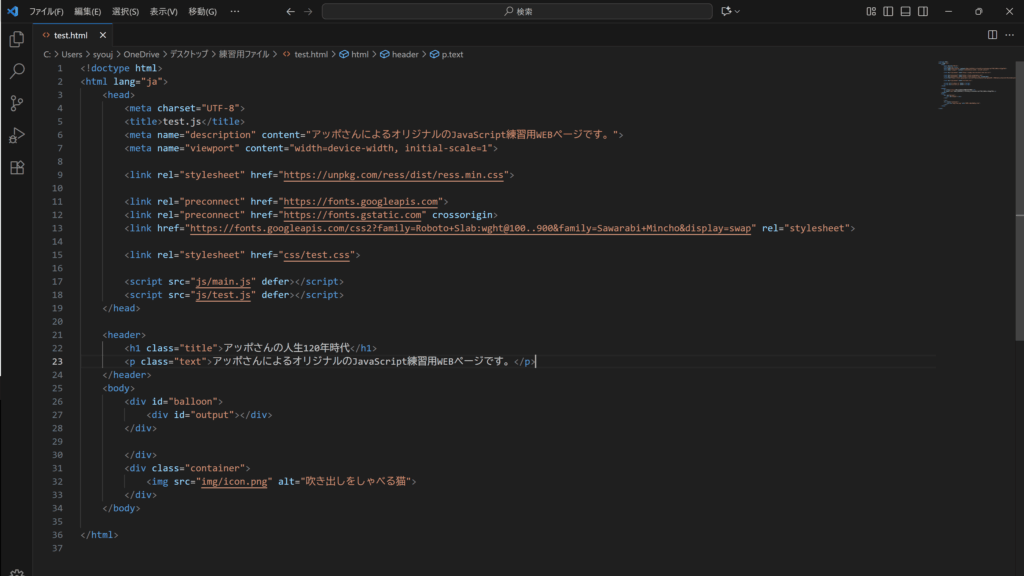Click the go back arrow
This screenshot has height=576, width=1024.
[290, 11]
